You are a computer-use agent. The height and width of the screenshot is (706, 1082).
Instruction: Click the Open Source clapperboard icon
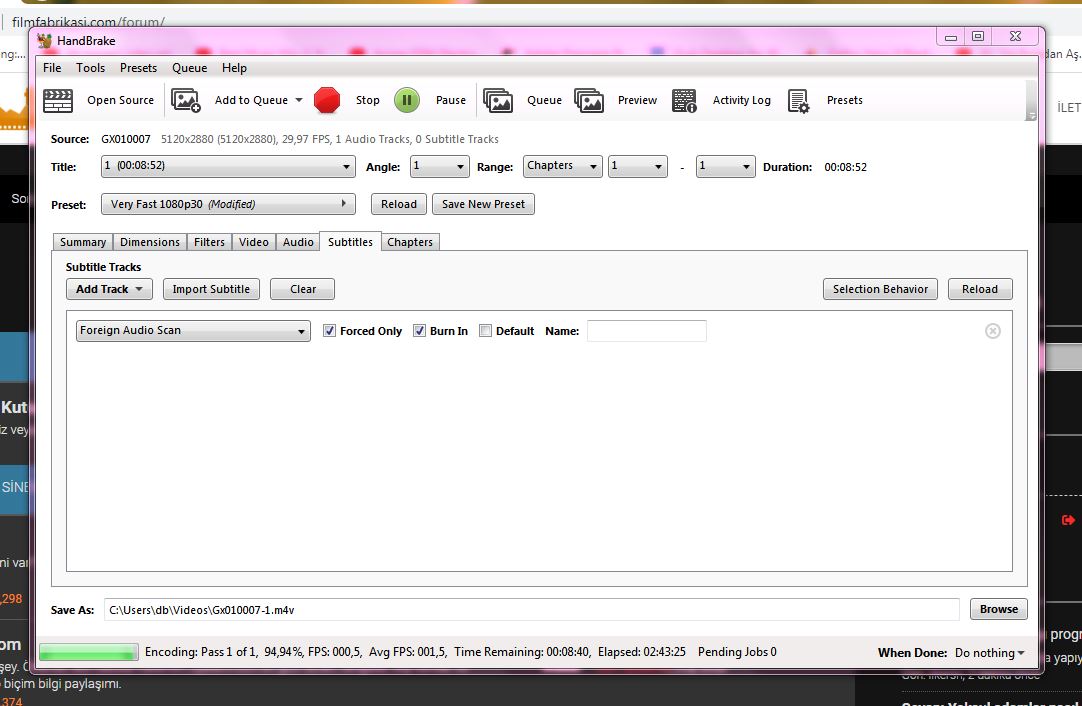tap(58, 101)
